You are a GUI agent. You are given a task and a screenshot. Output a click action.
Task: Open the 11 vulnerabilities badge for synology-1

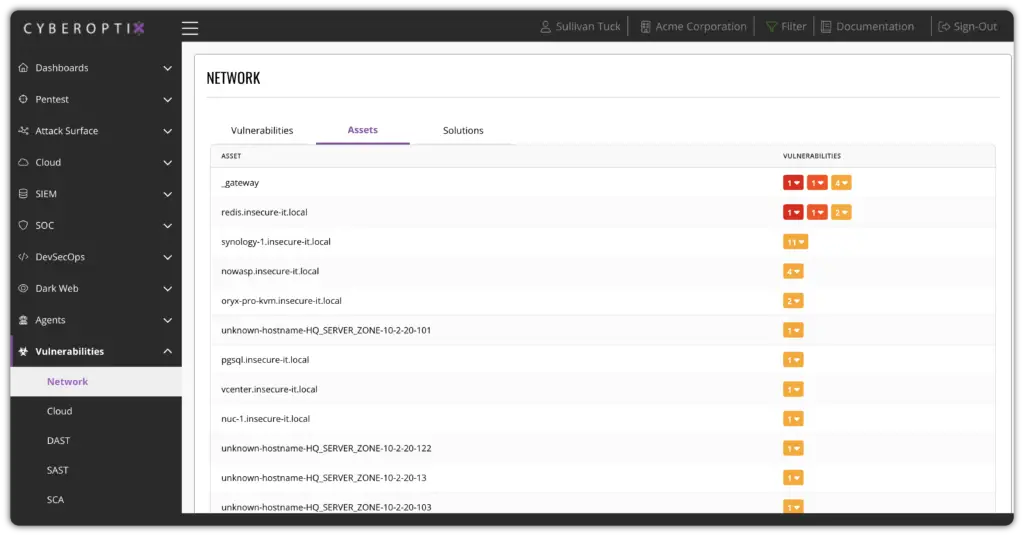pyautogui.click(x=795, y=242)
